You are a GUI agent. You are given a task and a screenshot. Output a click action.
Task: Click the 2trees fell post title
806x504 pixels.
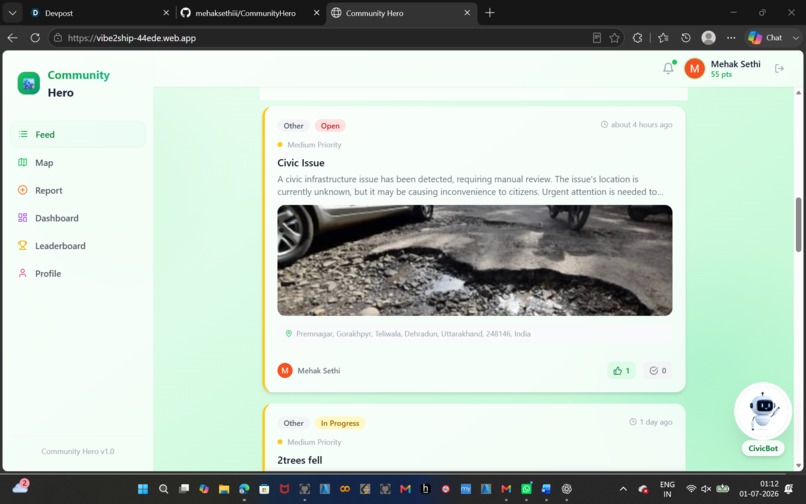pos(300,460)
